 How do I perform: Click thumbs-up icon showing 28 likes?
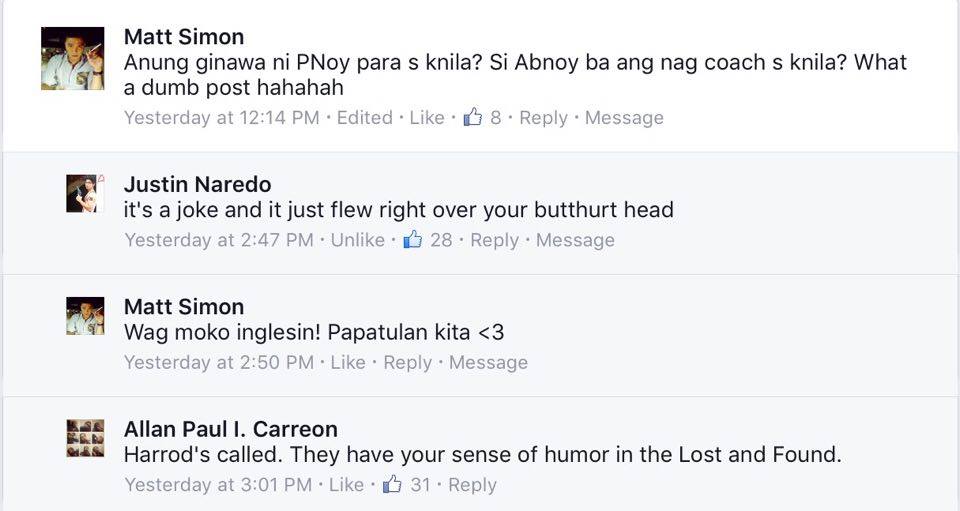pyautogui.click(x=413, y=239)
